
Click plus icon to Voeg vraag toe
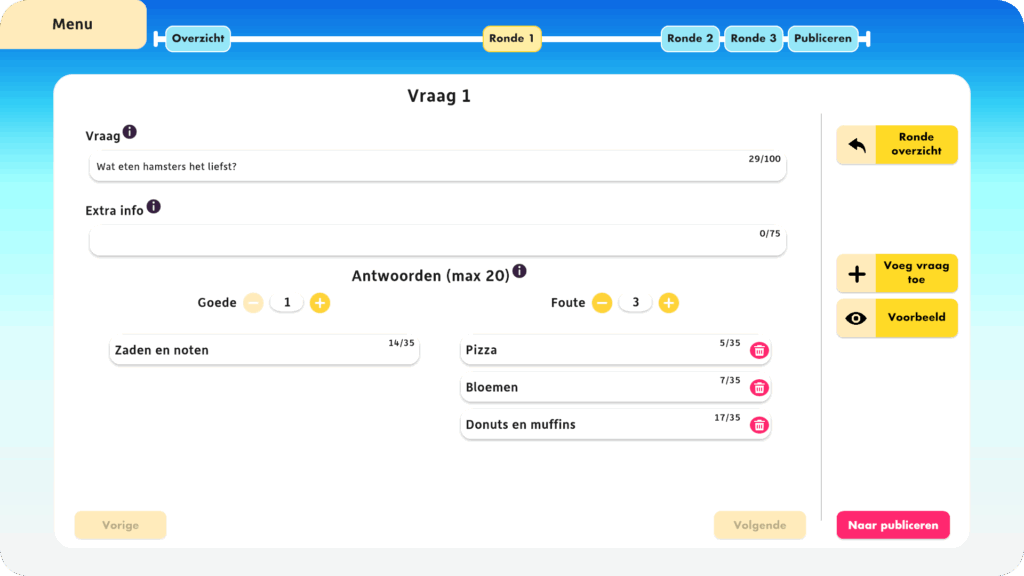pos(856,274)
